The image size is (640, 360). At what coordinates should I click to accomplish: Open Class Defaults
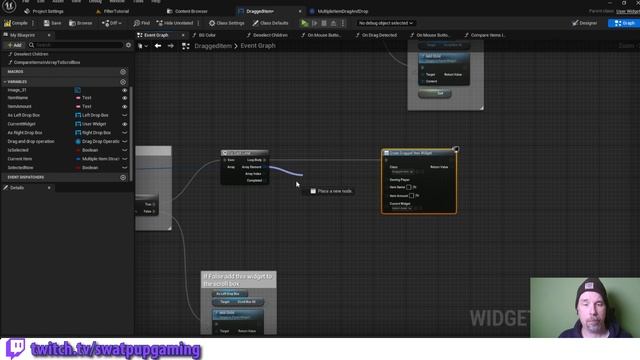coord(270,23)
